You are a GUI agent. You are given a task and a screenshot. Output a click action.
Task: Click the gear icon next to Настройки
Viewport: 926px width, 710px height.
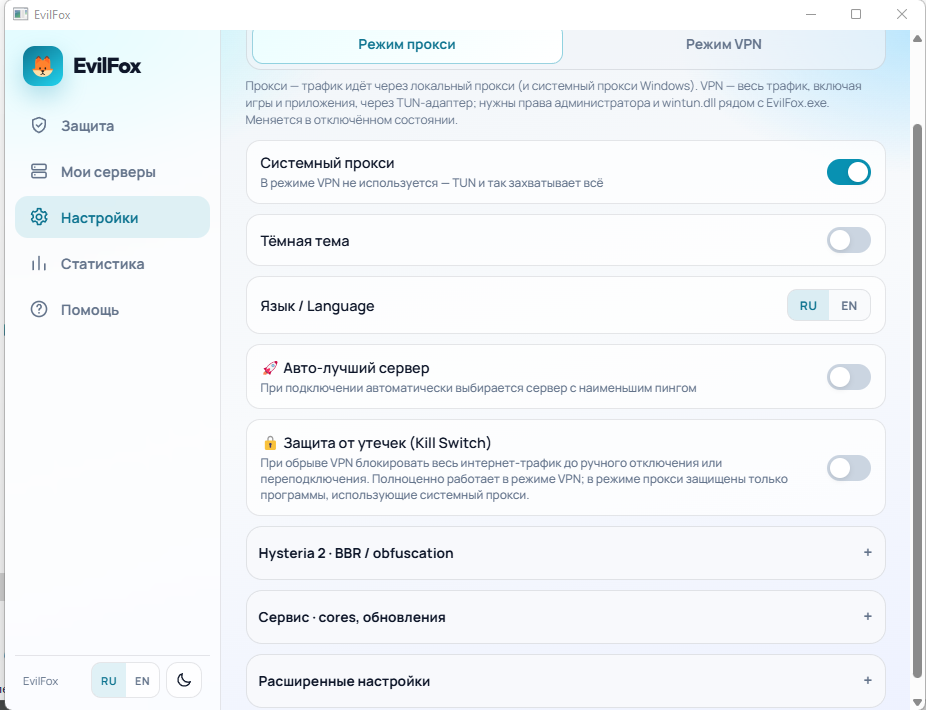point(39,217)
